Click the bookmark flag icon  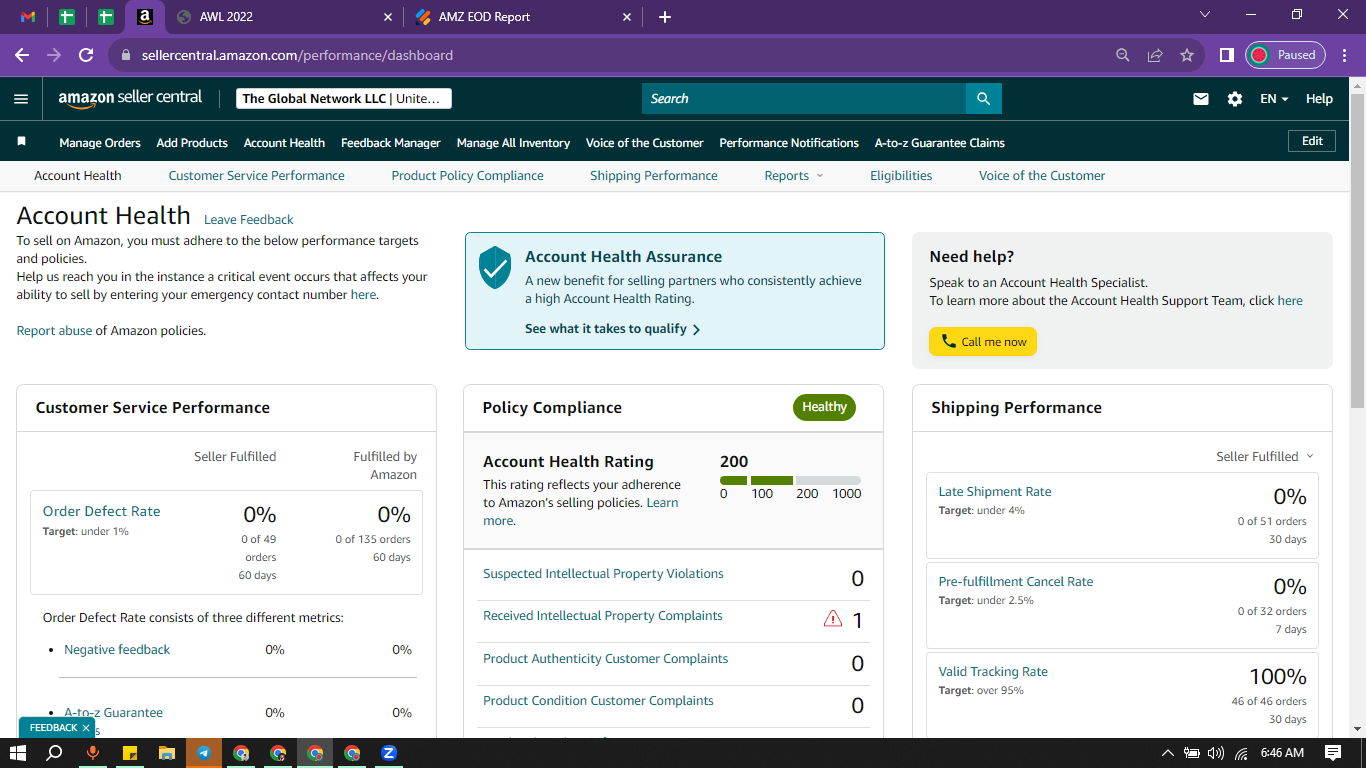(x=22, y=142)
